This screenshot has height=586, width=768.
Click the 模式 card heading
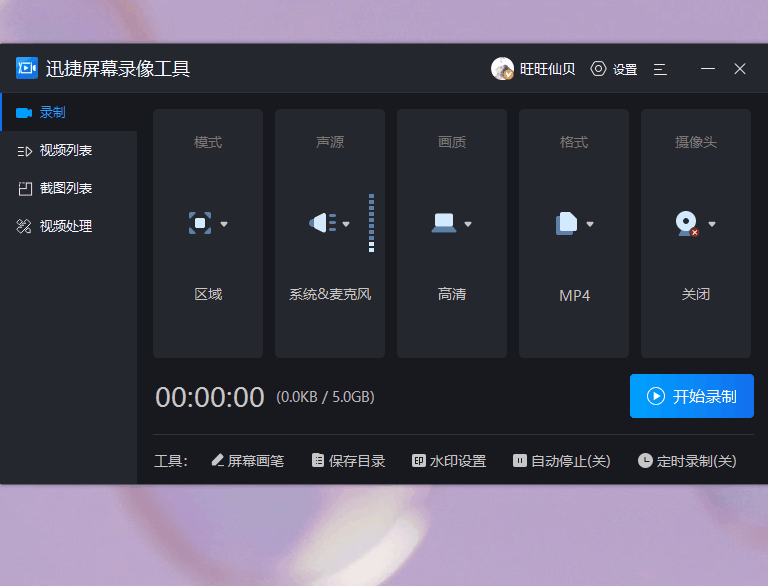click(x=208, y=142)
